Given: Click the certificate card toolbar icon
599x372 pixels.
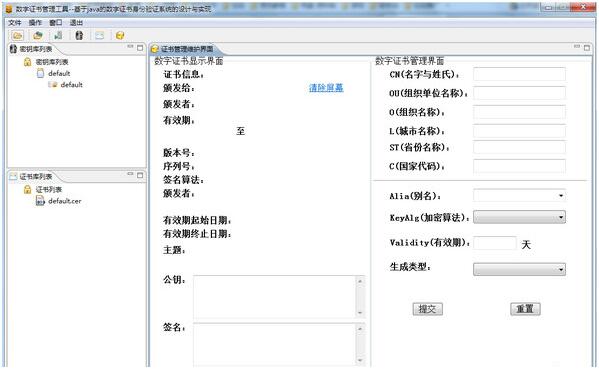Looking at the screenshot, I should (99, 36).
